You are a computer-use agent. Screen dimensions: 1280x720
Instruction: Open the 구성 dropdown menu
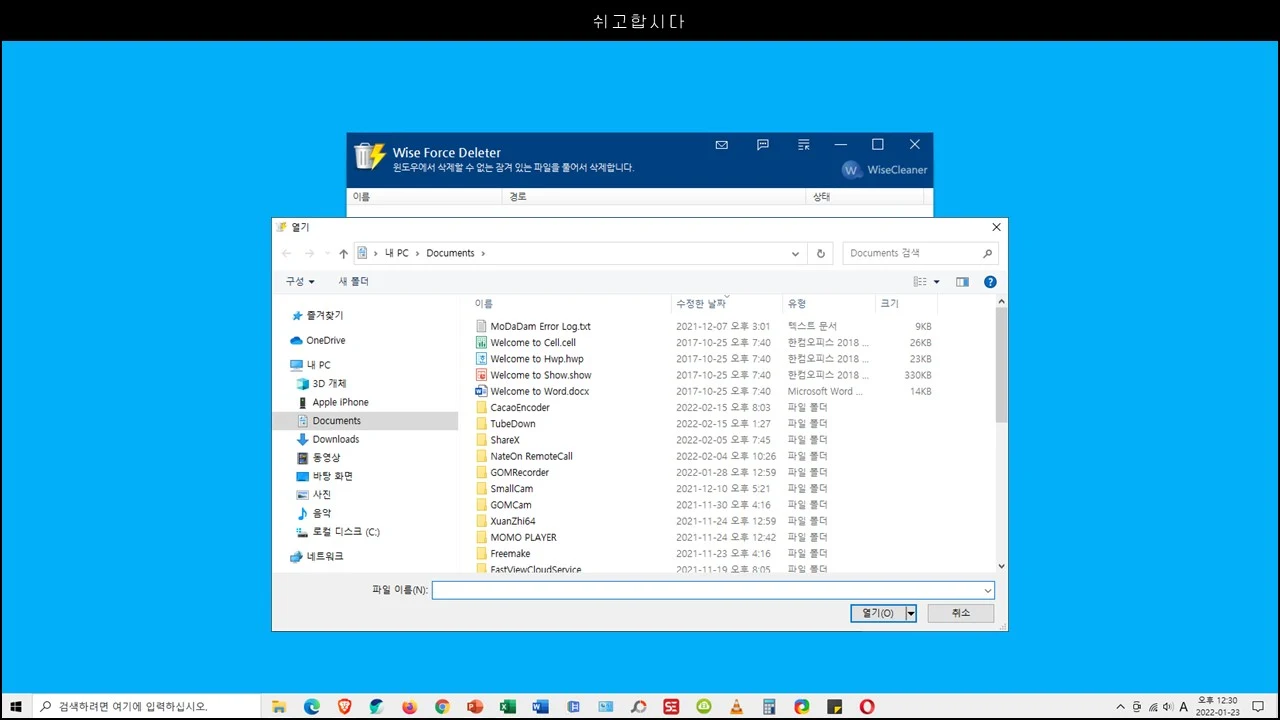[300, 282]
